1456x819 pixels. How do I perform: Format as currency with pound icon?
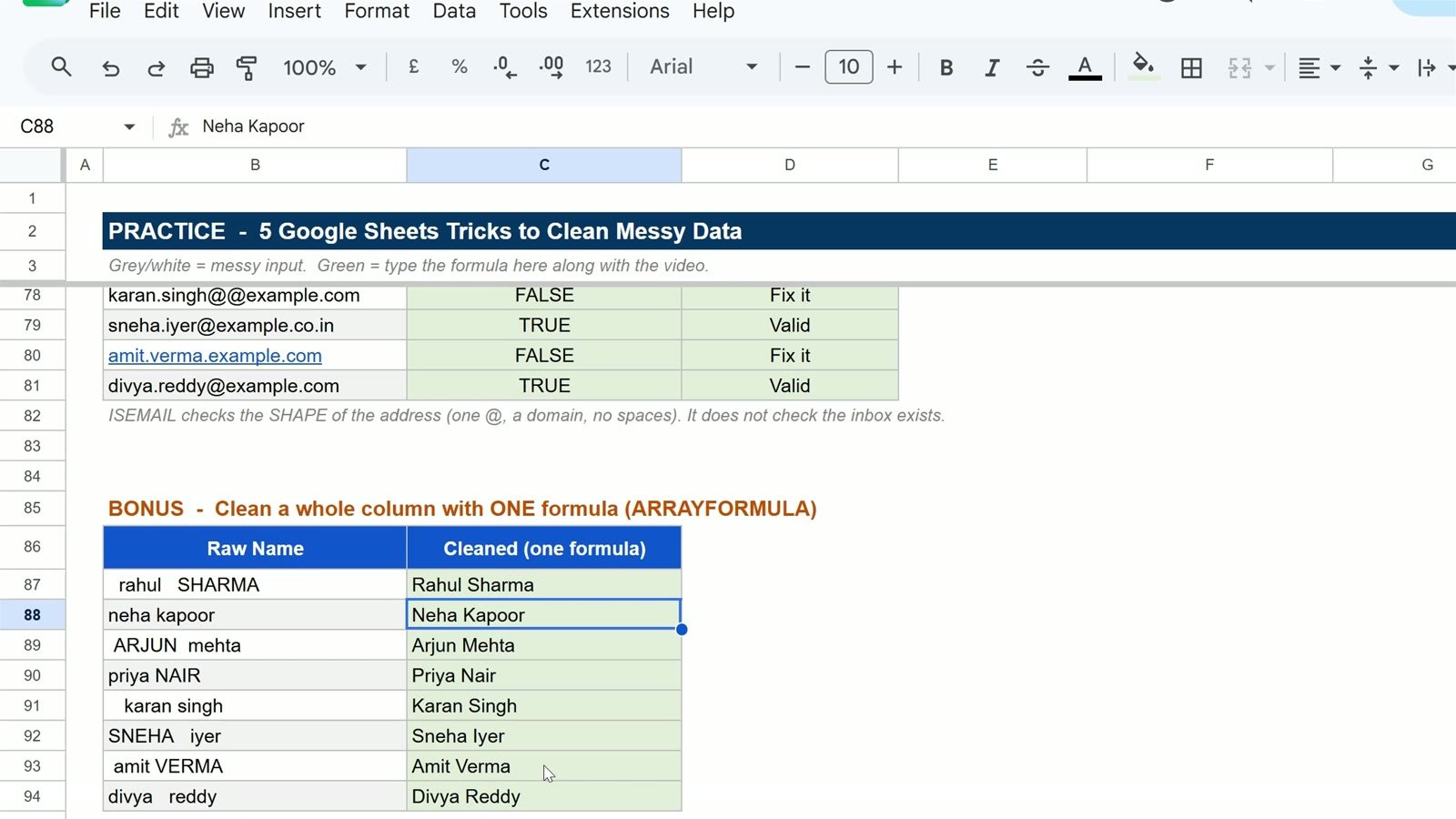tap(413, 66)
